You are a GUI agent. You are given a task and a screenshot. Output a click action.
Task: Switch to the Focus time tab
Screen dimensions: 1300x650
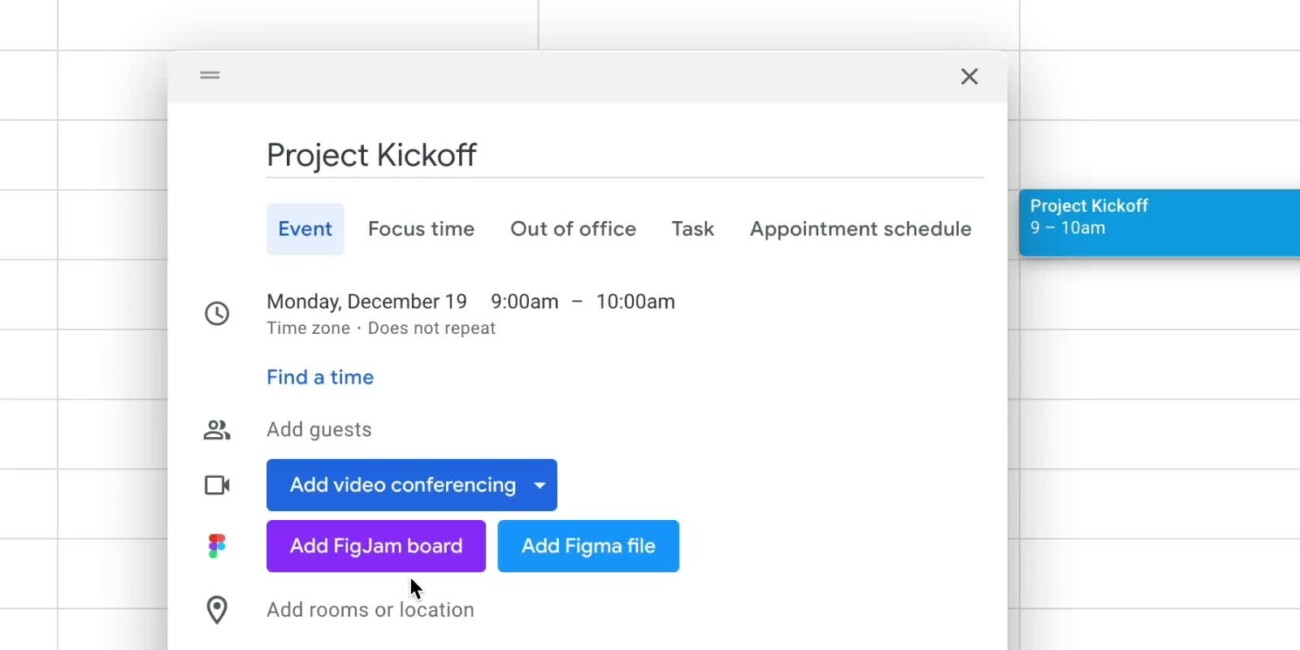click(421, 229)
